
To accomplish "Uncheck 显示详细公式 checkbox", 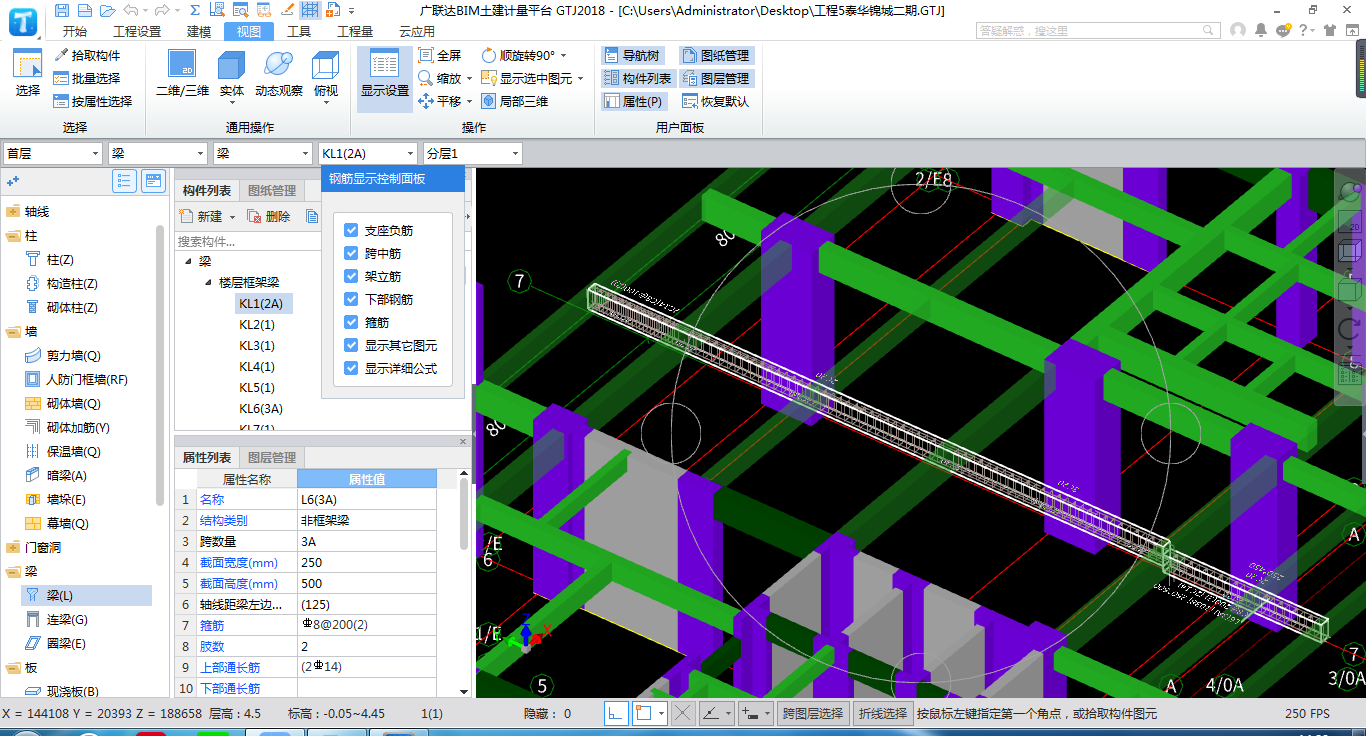I will (351, 368).
